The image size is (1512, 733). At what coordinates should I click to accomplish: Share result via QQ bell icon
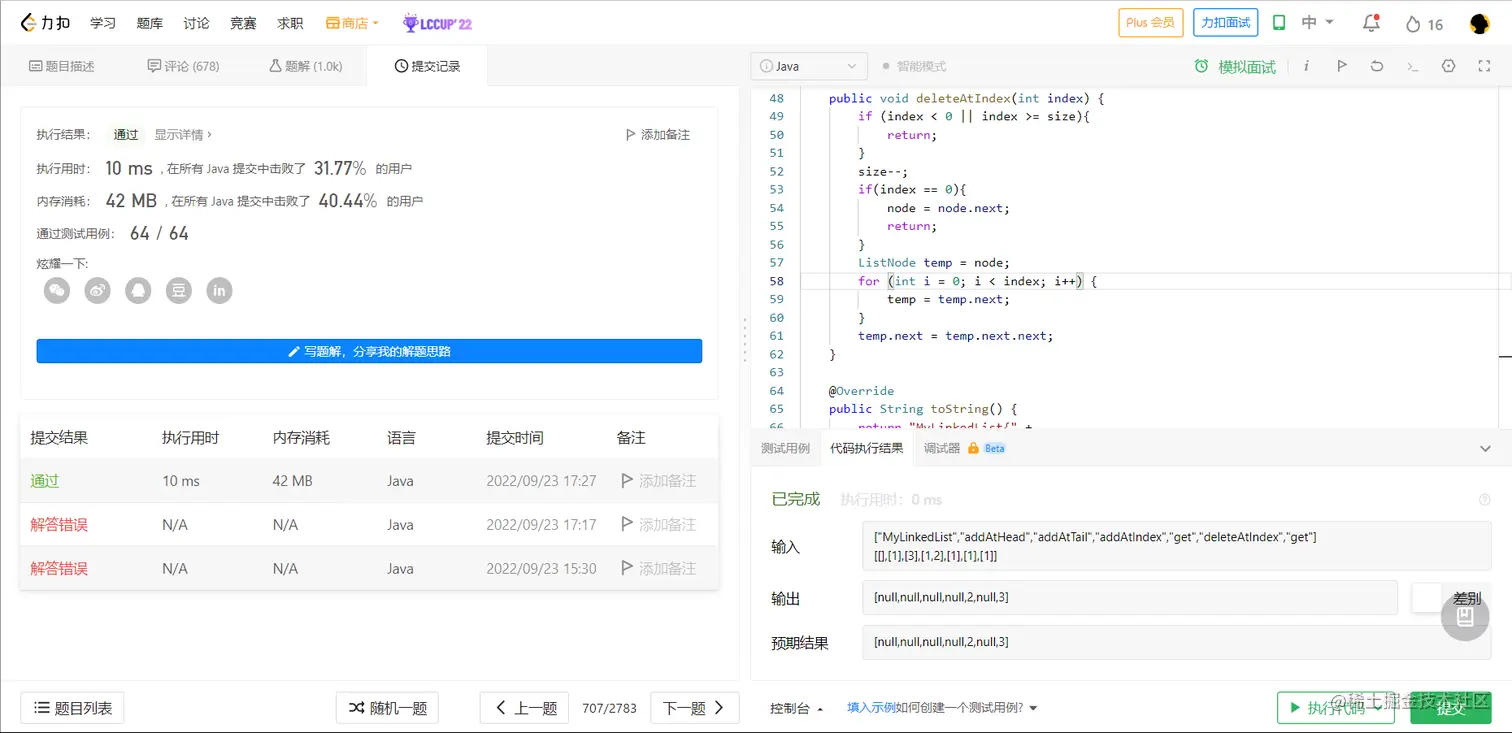pos(138,290)
